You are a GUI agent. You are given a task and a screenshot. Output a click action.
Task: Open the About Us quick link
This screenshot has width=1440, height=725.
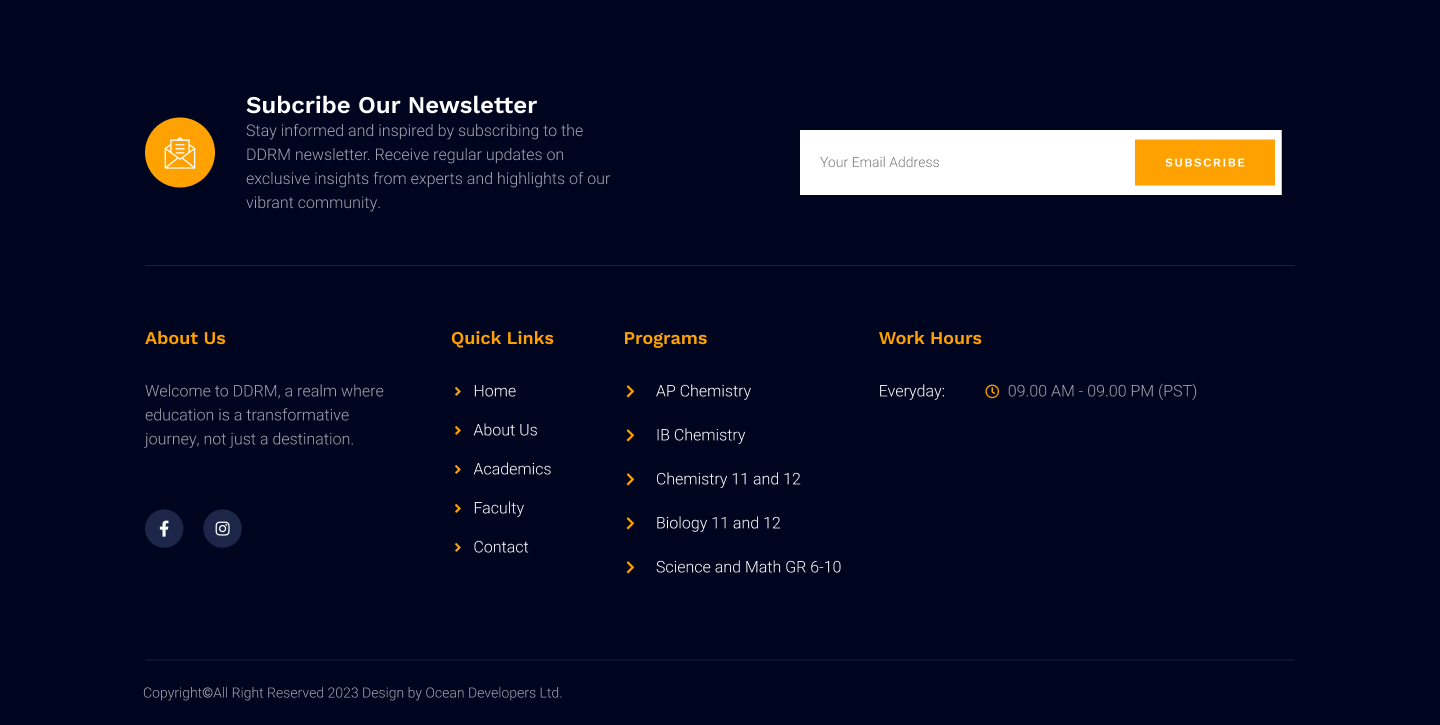(x=505, y=430)
